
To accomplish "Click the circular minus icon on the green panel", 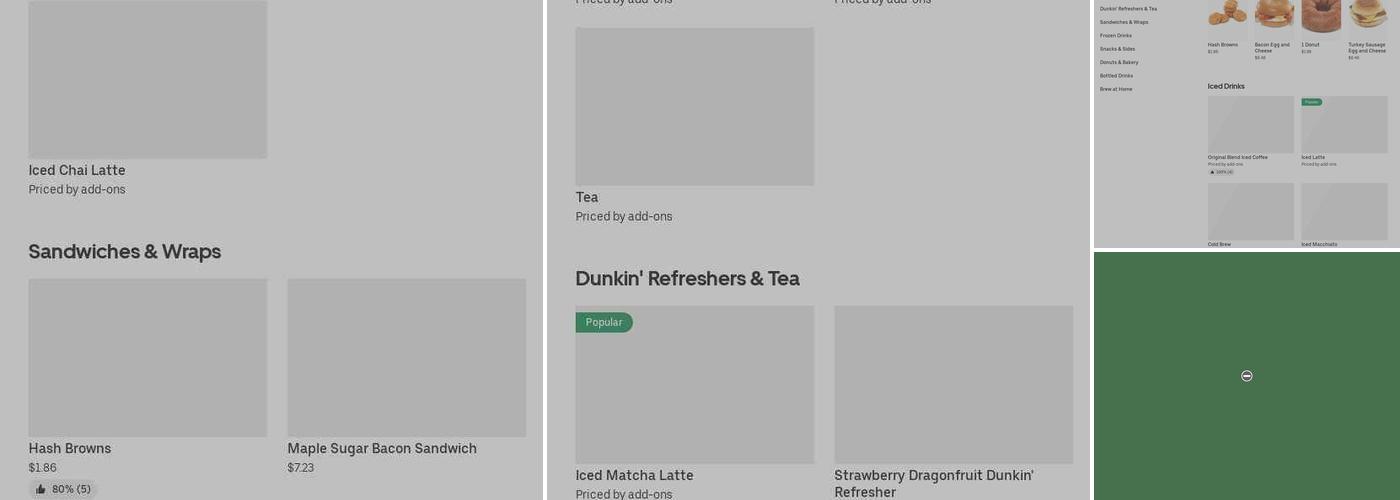I will click(1246, 376).
